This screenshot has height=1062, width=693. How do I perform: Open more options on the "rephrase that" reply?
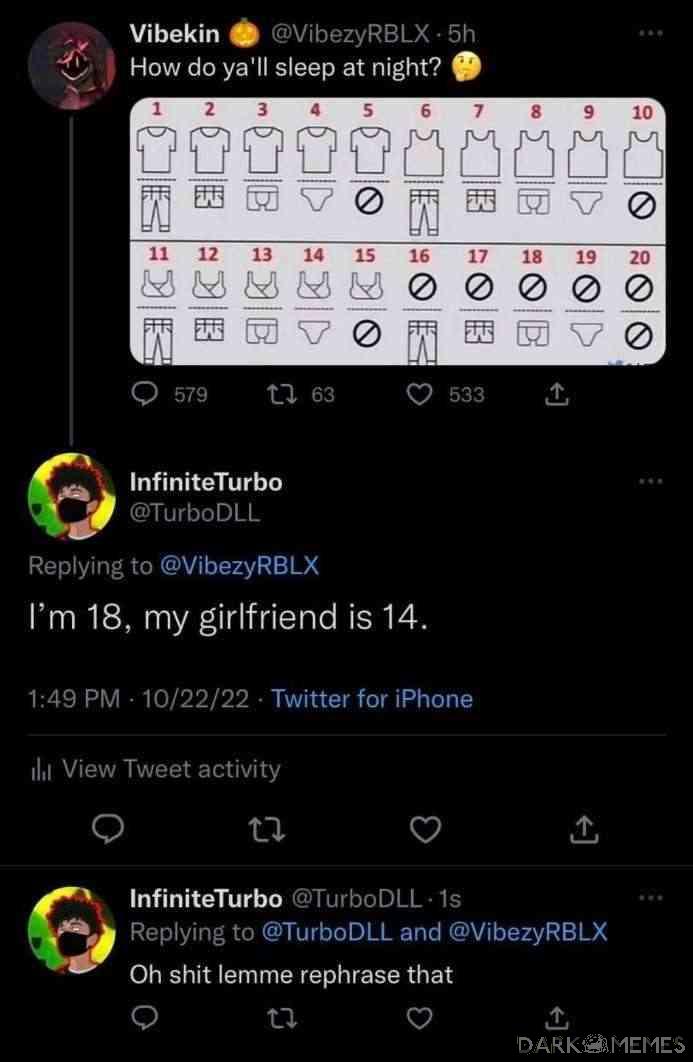[650, 898]
